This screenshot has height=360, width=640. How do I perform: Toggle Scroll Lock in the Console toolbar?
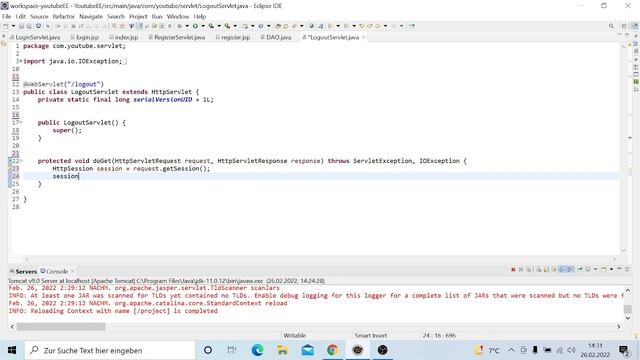[x=547, y=269]
